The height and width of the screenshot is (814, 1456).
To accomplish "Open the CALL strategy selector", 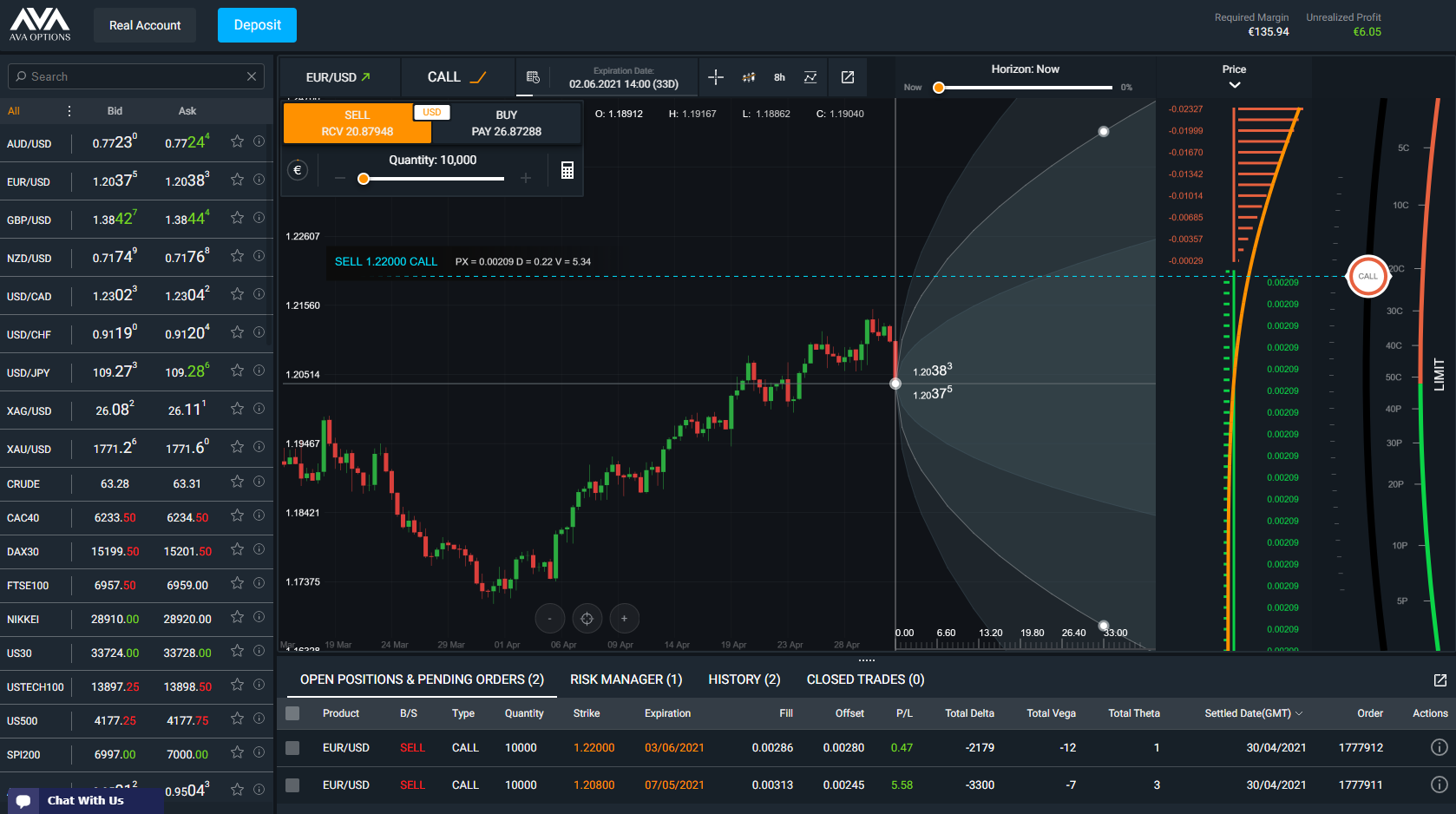I will (x=456, y=77).
